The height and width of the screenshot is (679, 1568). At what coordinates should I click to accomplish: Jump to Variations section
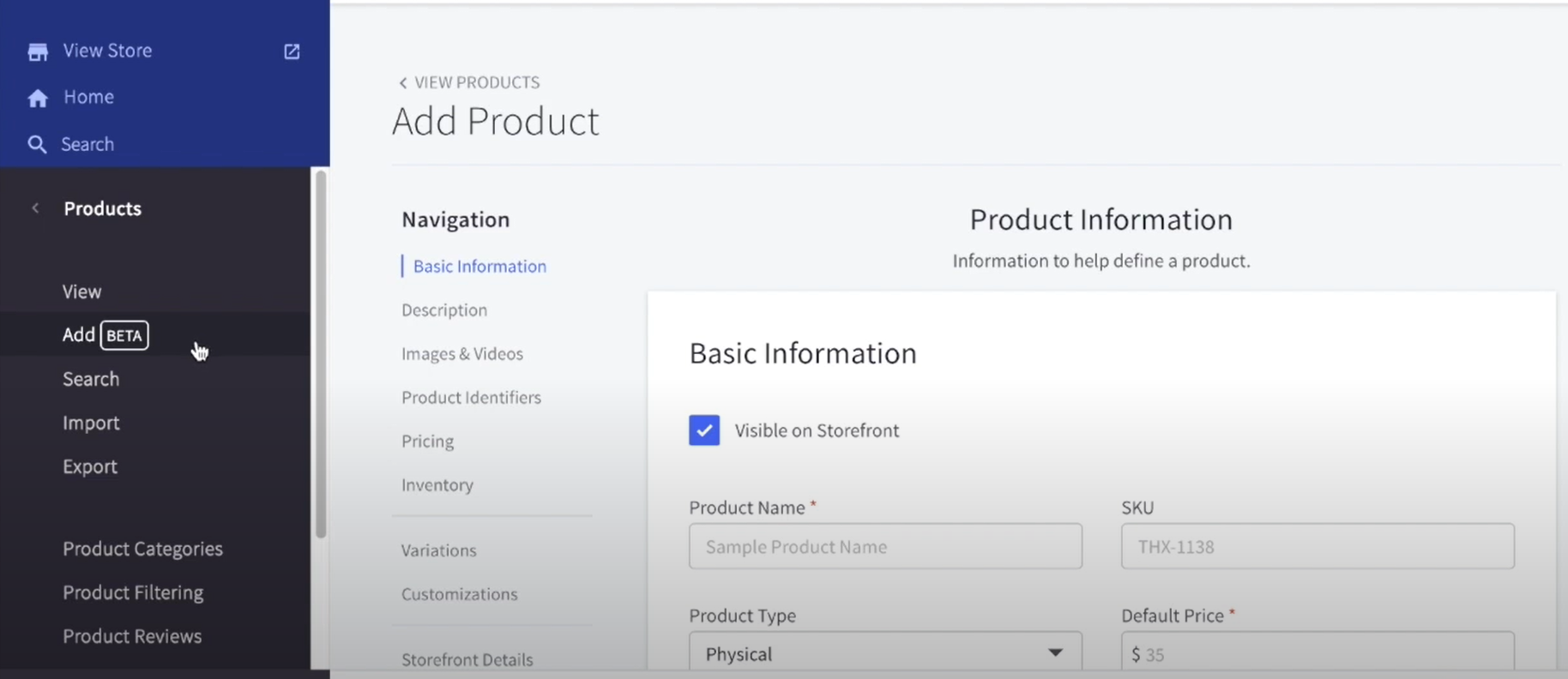pyautogui.click(x=438, y=550)
